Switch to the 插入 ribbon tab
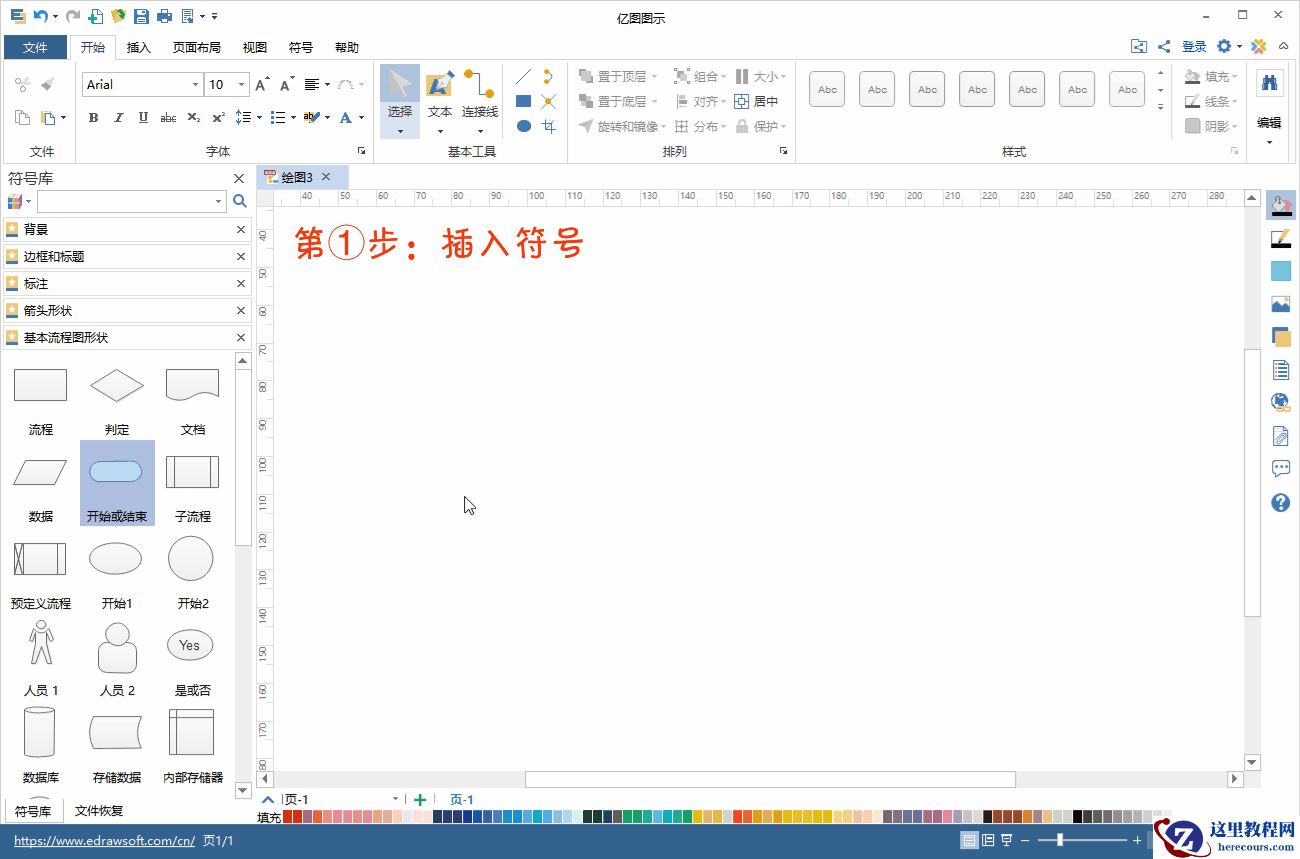The image size is (1300, 859). 139,47
